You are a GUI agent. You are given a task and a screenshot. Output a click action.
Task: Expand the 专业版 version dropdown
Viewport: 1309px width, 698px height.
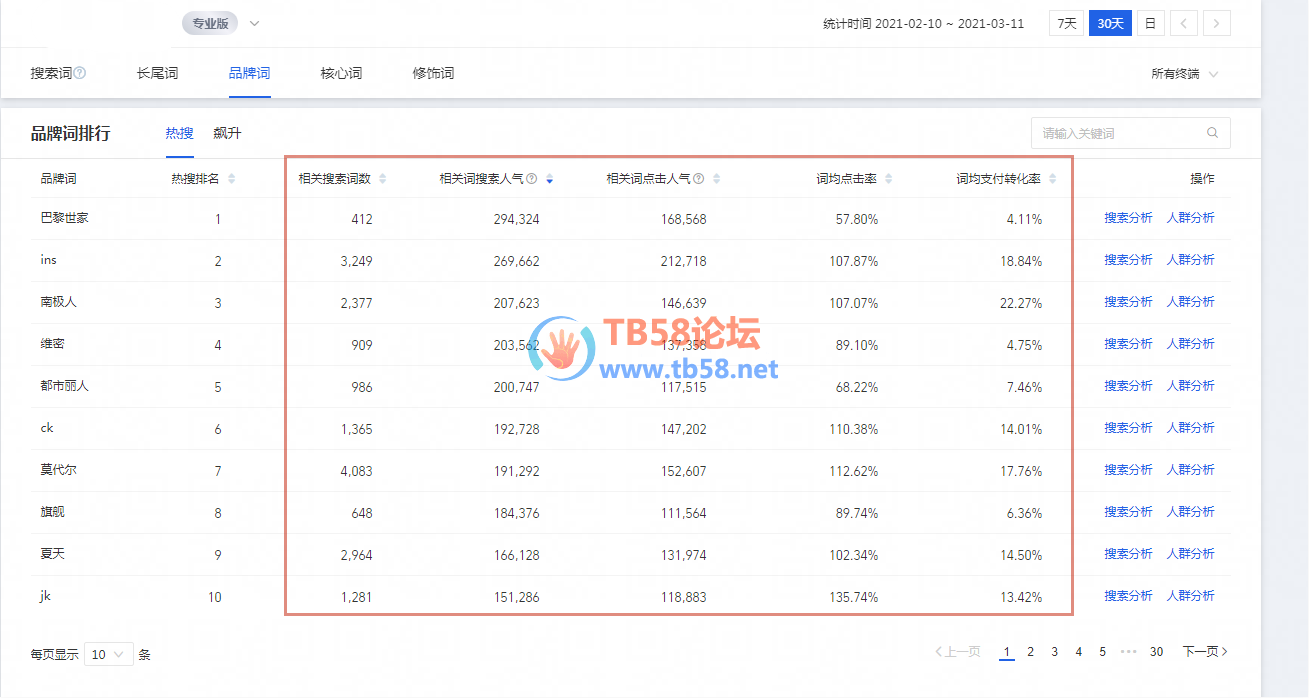[254, 23]
